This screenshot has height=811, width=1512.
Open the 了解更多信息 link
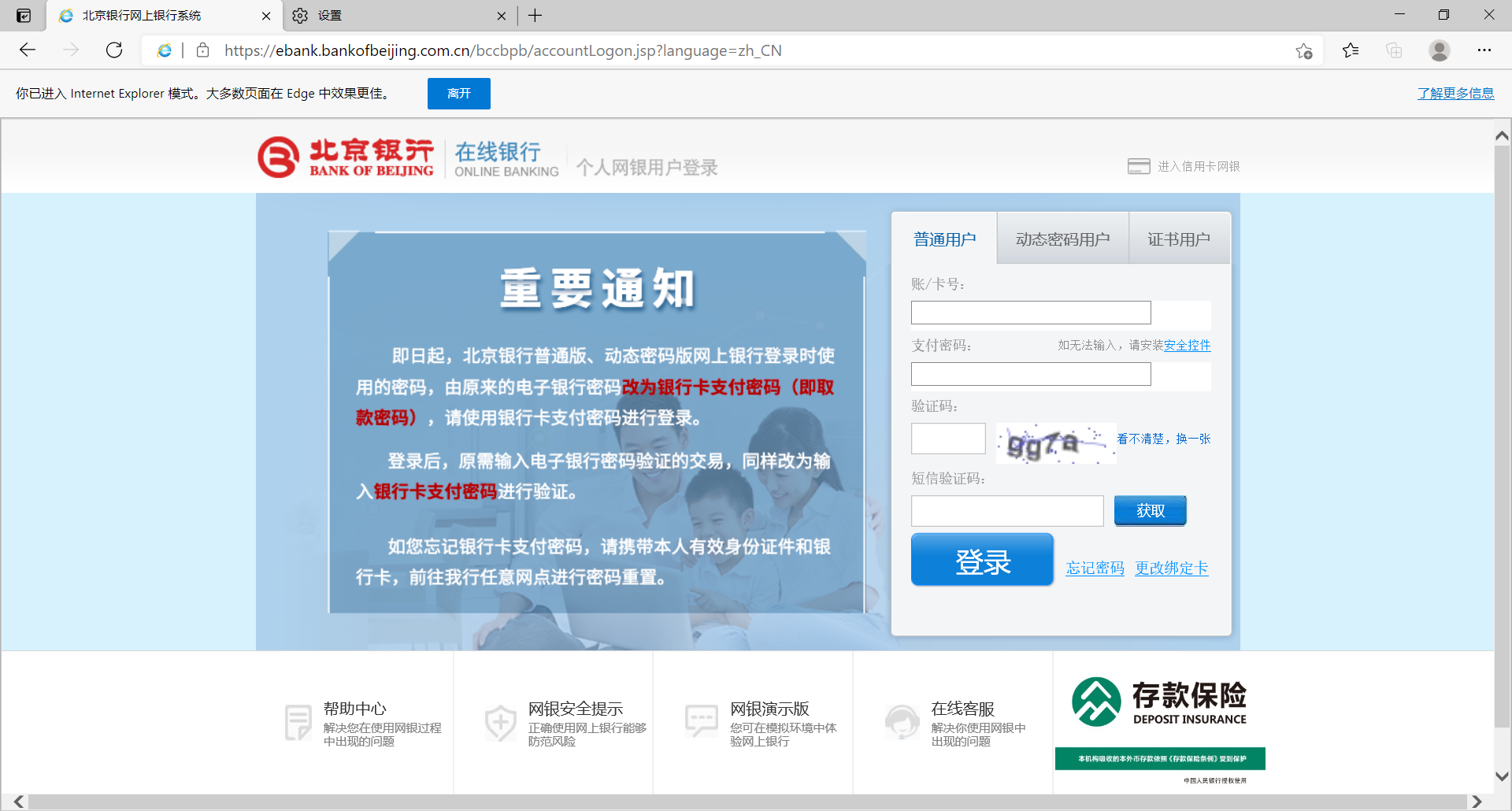point(1456,93)
